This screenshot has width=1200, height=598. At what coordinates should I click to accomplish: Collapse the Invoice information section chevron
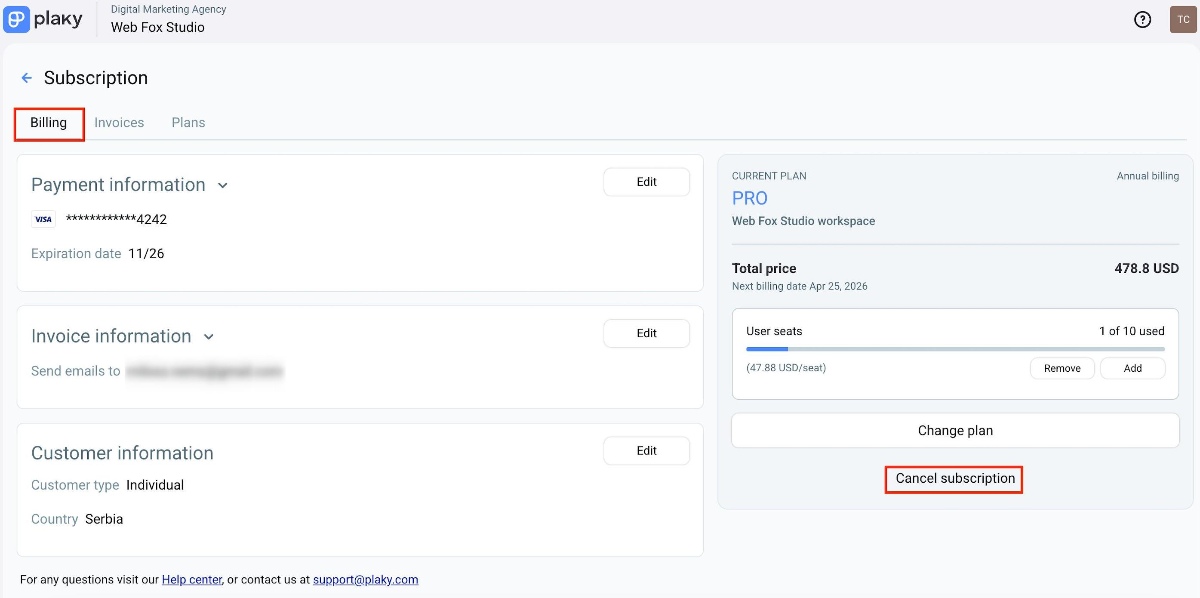[x=209, y=337]
